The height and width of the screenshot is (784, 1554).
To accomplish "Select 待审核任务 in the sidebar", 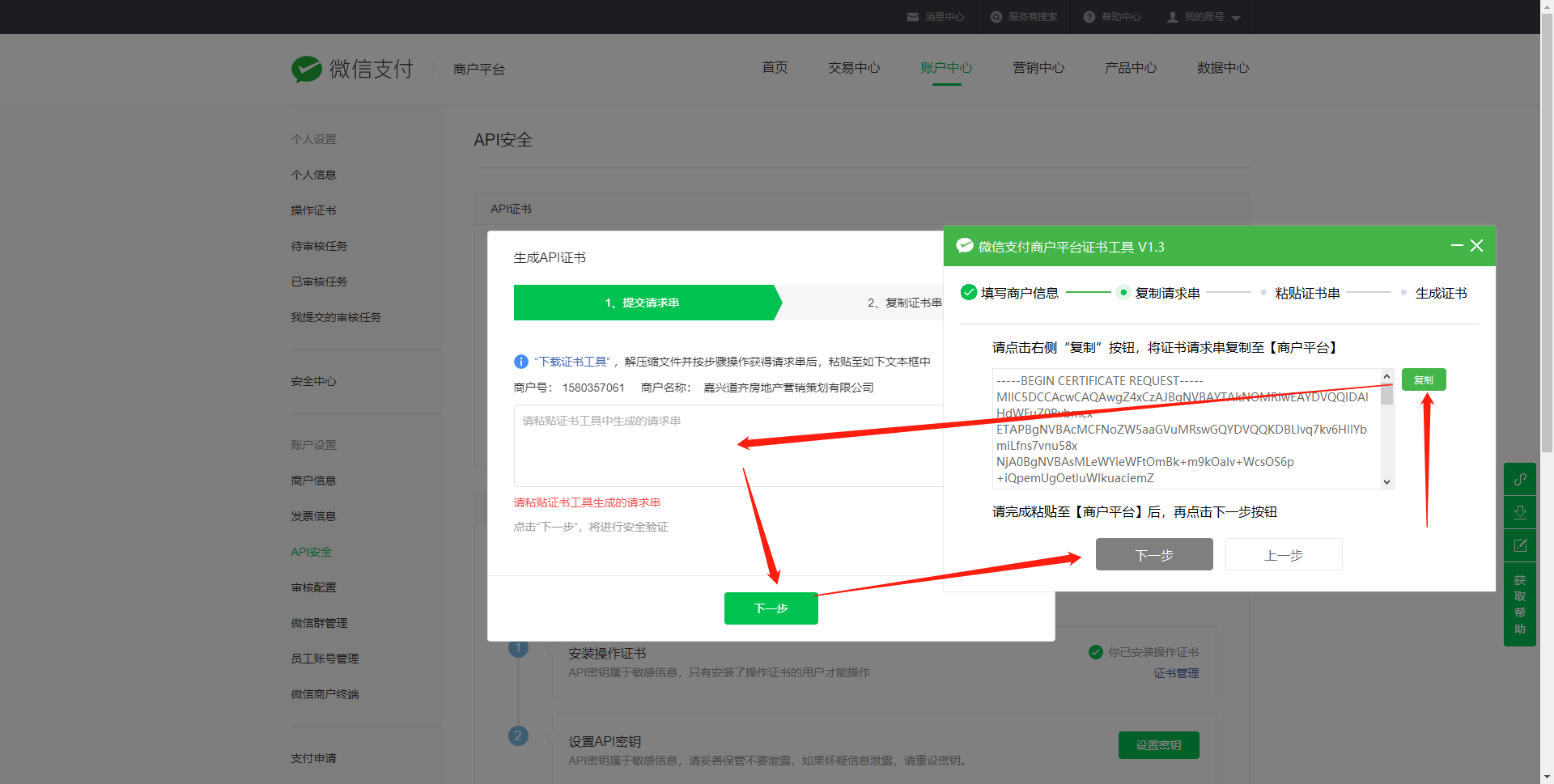I will pos(319,246).
